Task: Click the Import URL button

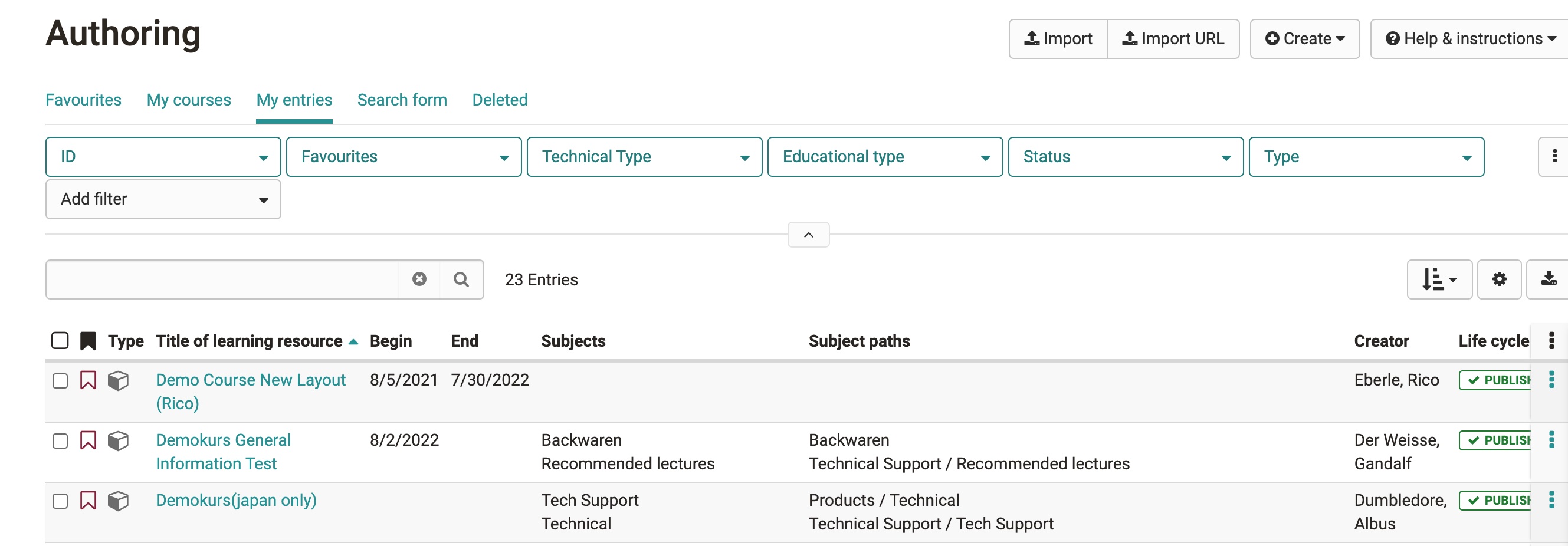Action: [x=1172, y=39]
